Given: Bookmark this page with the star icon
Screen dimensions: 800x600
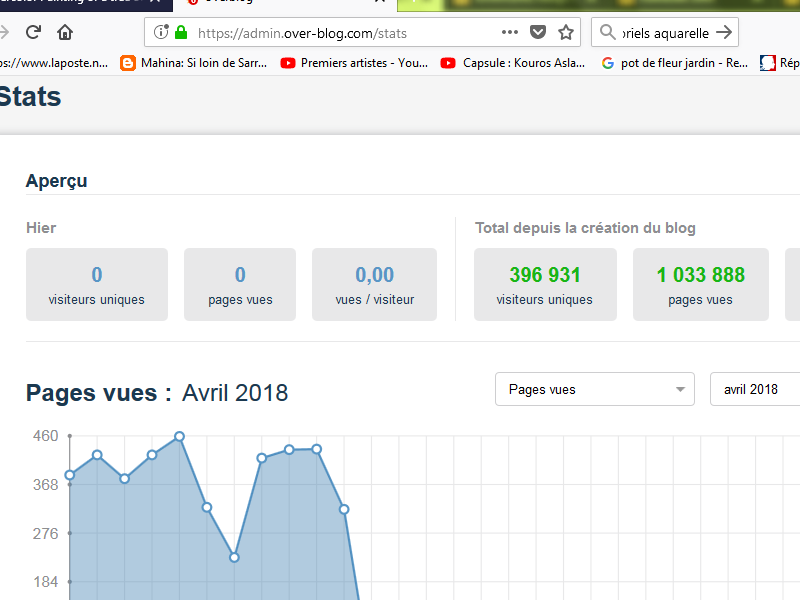Looking at the screenshot, I should (x=566, y=33).
